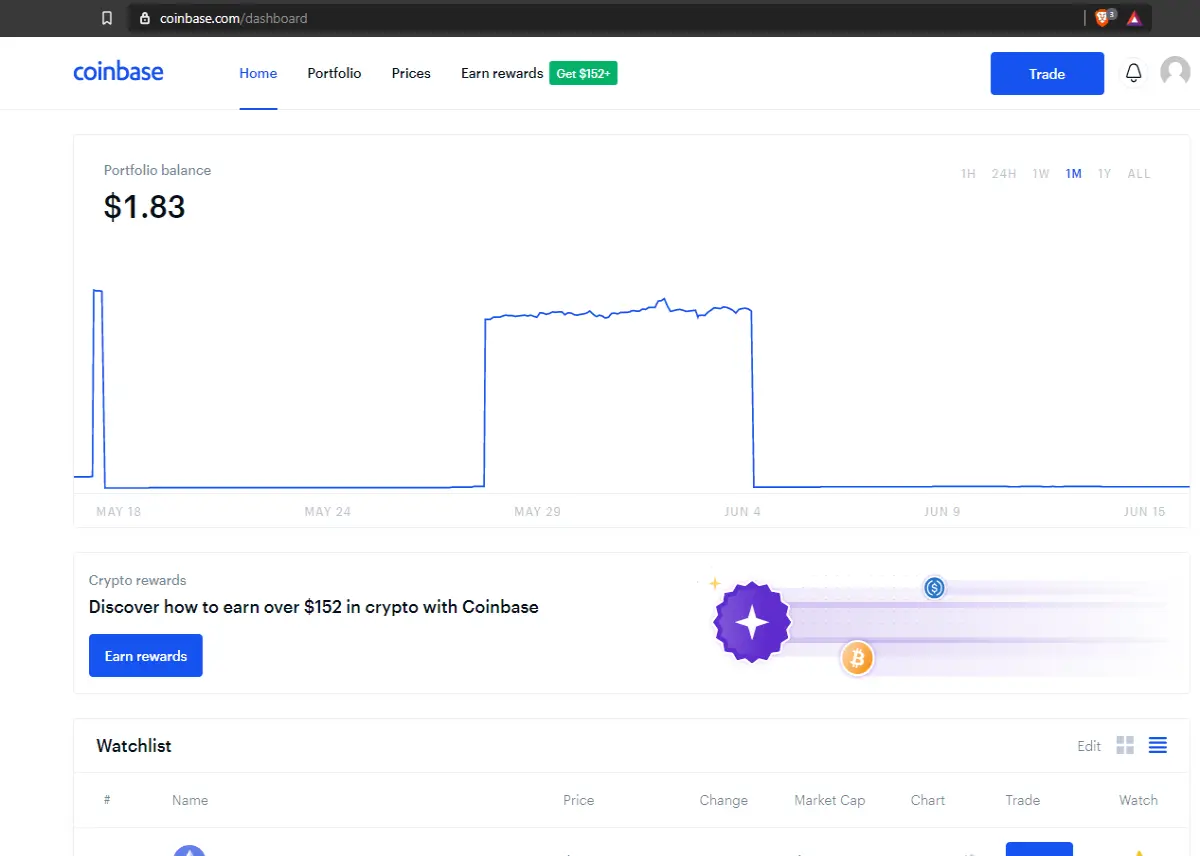
Task: Click the Watchlist heading
Action: pyautogui.click(x=134, y=746)
